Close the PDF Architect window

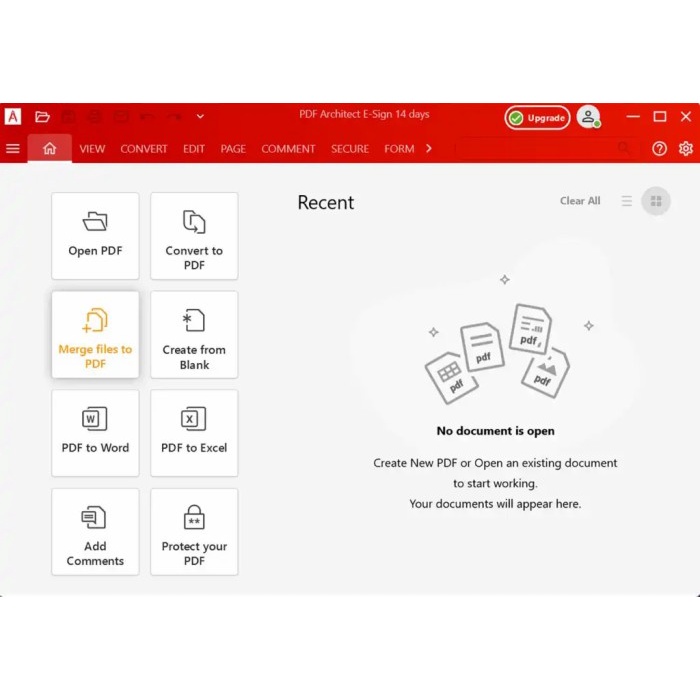click(686, 117)
